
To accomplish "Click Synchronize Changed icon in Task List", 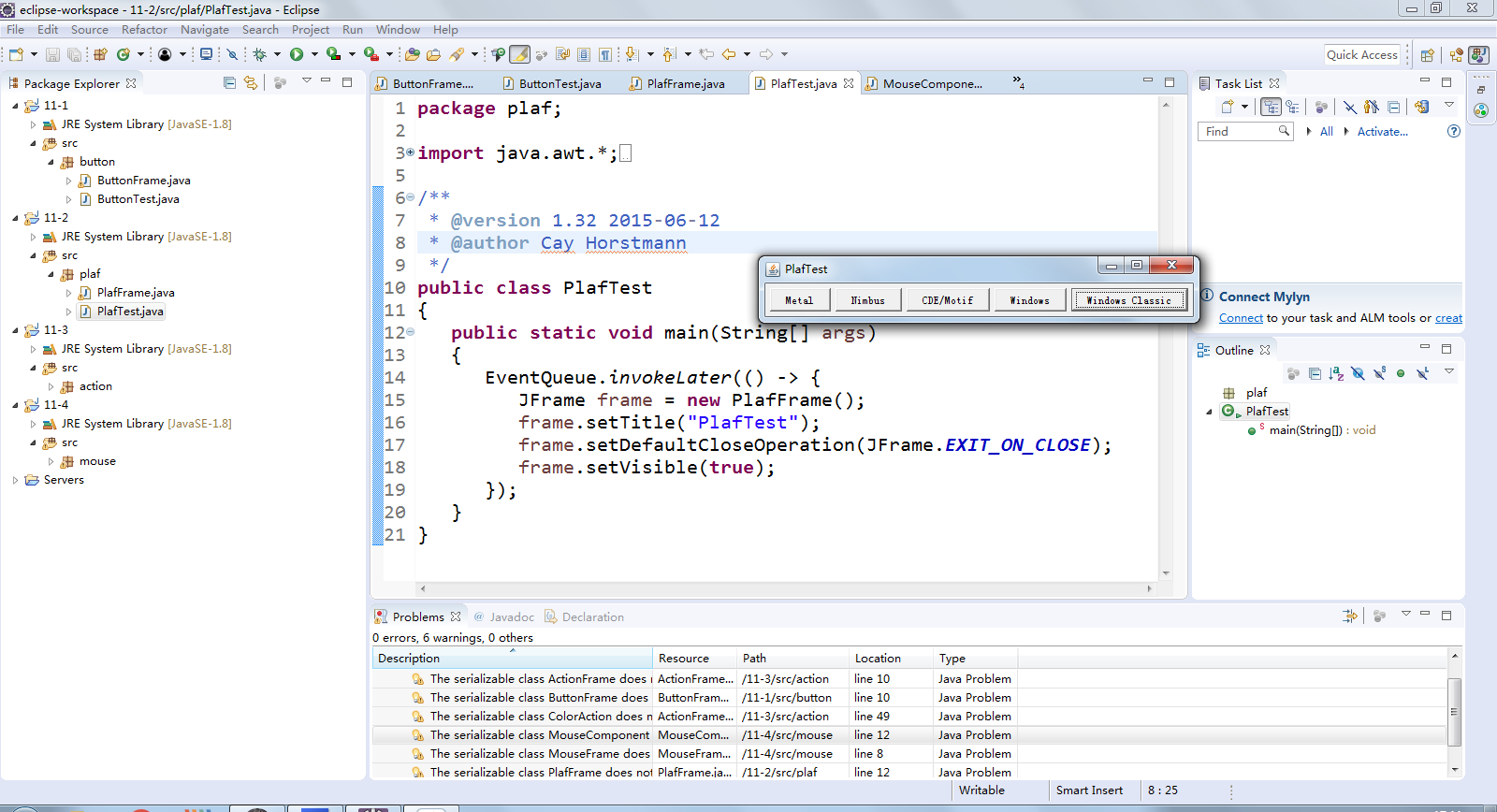I will (x=1422, y=107).
